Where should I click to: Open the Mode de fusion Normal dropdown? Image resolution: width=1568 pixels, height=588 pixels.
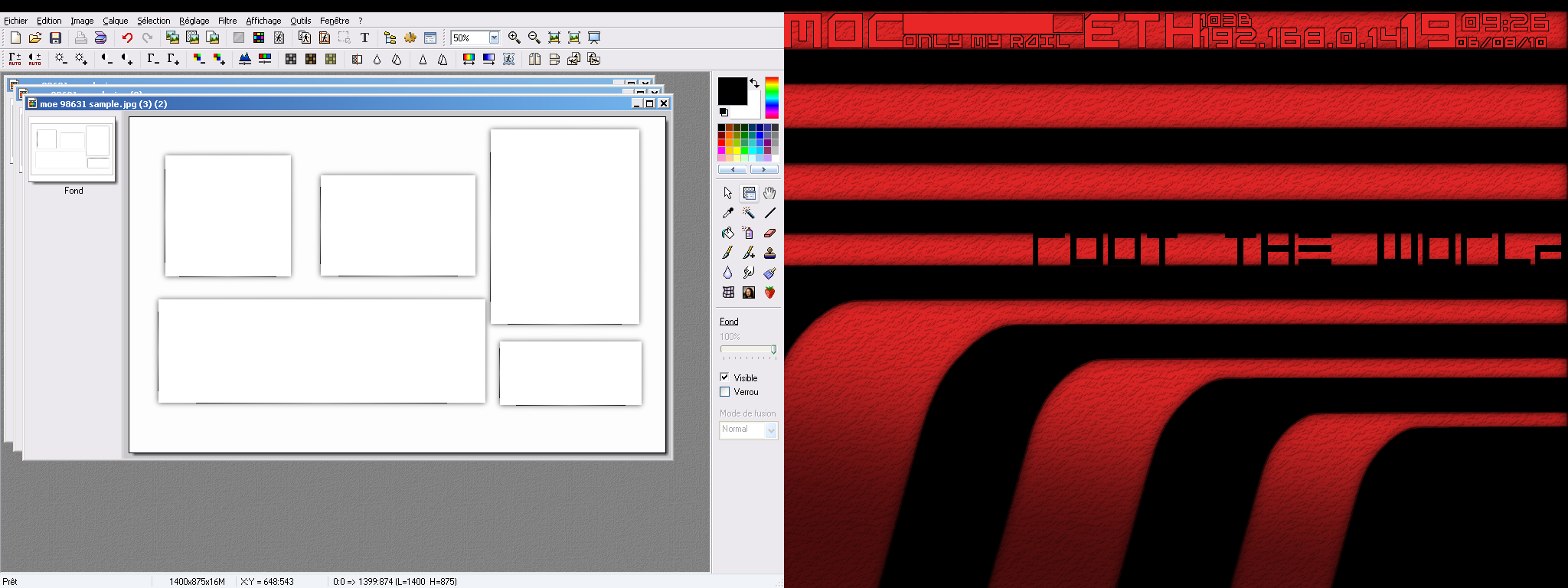749,430
